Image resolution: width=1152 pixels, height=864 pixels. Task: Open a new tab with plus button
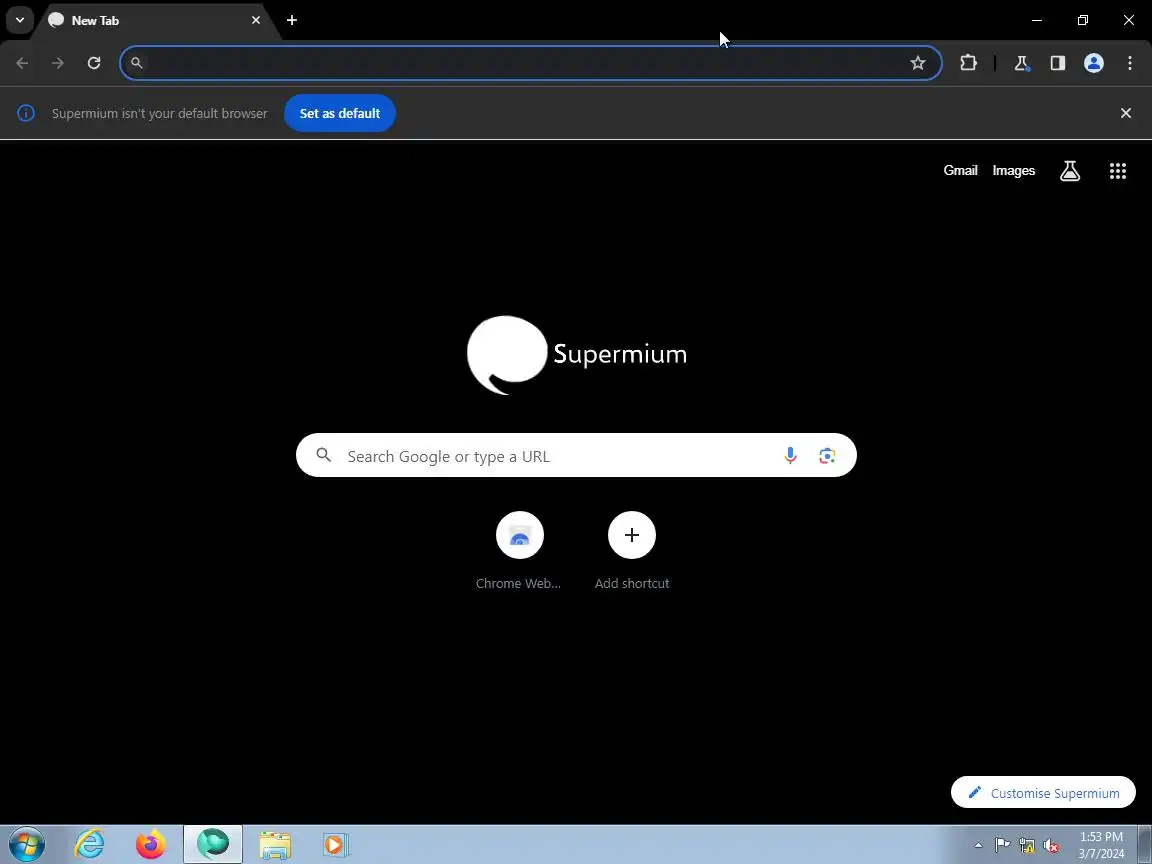(x=292, y=20)
